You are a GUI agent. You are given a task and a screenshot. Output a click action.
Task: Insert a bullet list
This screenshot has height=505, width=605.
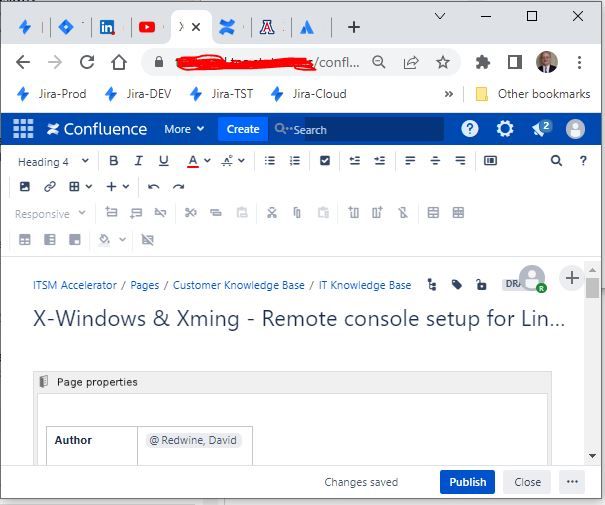(270, 161)
